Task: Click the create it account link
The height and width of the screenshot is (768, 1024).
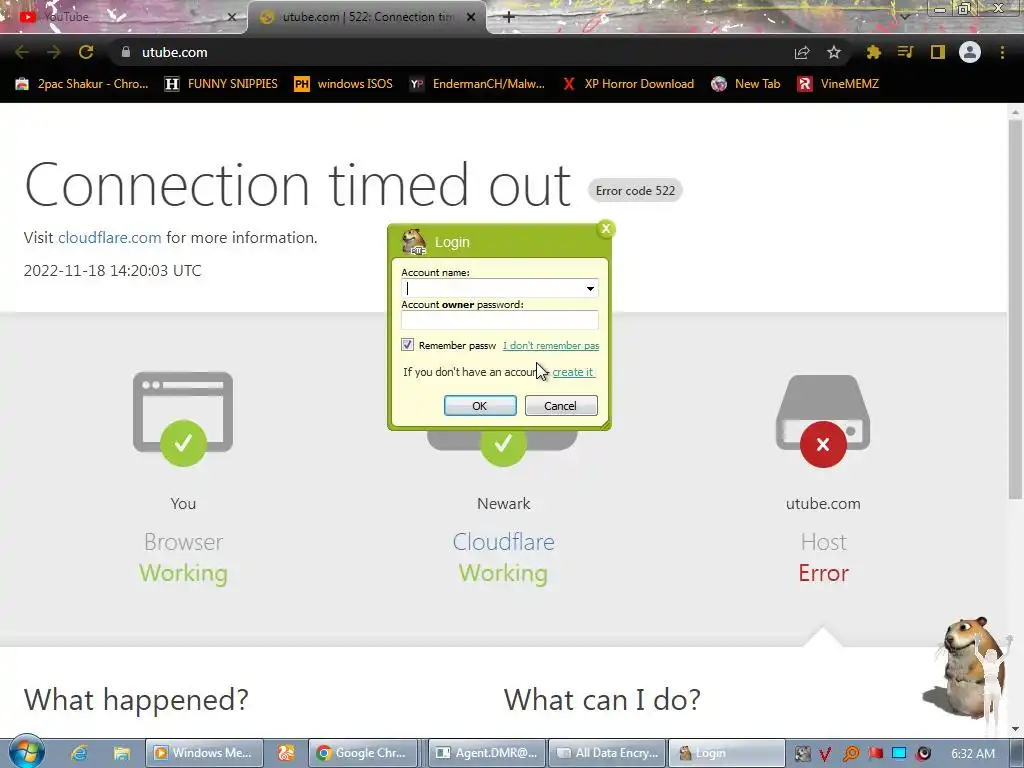Action: click(573, 372)
